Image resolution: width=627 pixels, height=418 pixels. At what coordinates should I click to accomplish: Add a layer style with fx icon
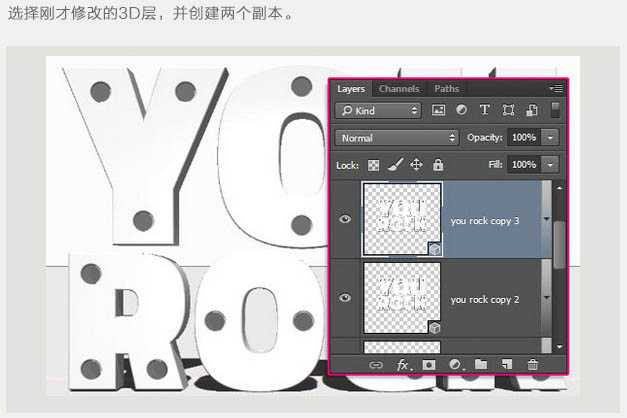[403, 366]
